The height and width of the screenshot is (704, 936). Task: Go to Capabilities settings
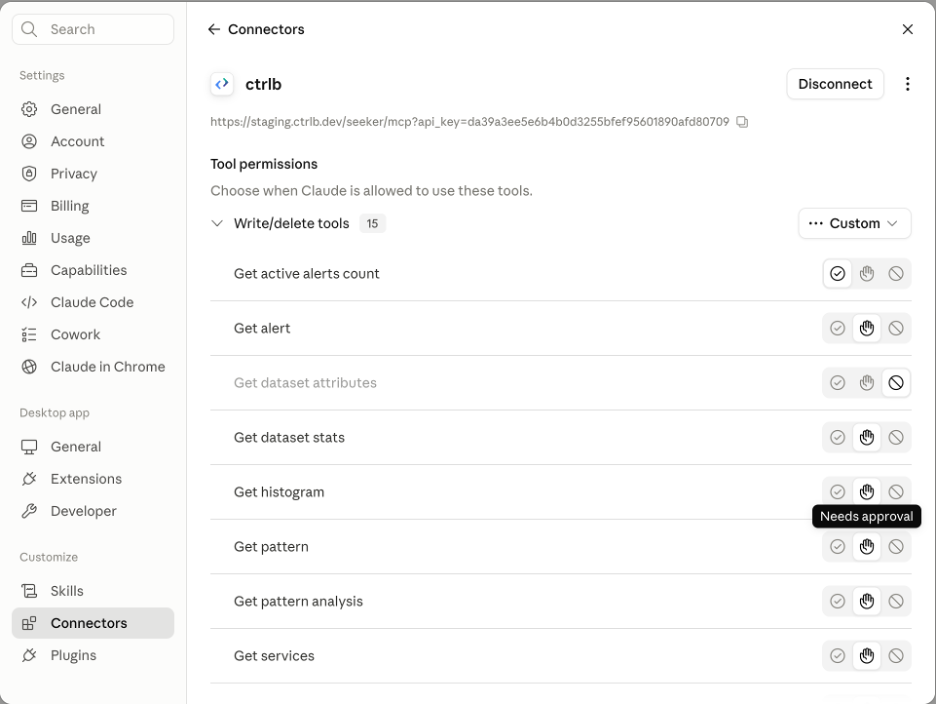(93, 270)
